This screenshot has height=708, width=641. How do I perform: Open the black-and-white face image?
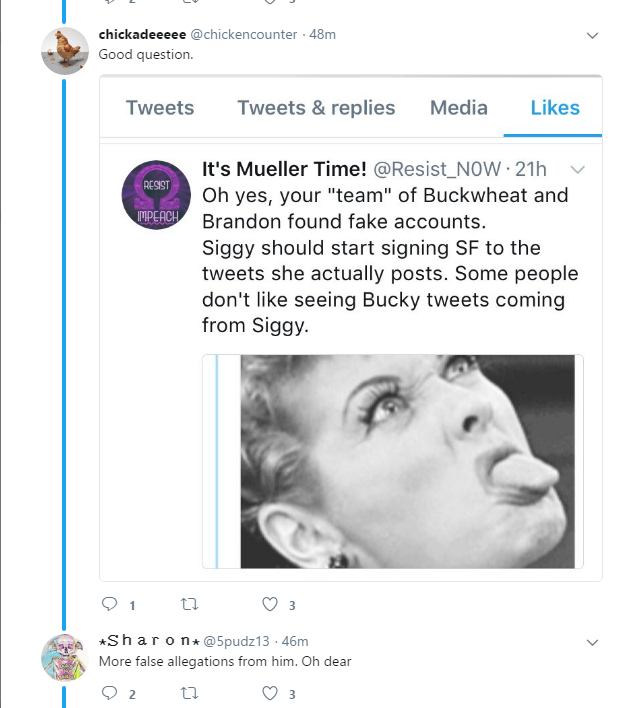pyautogui.click(x=407, y=461)
